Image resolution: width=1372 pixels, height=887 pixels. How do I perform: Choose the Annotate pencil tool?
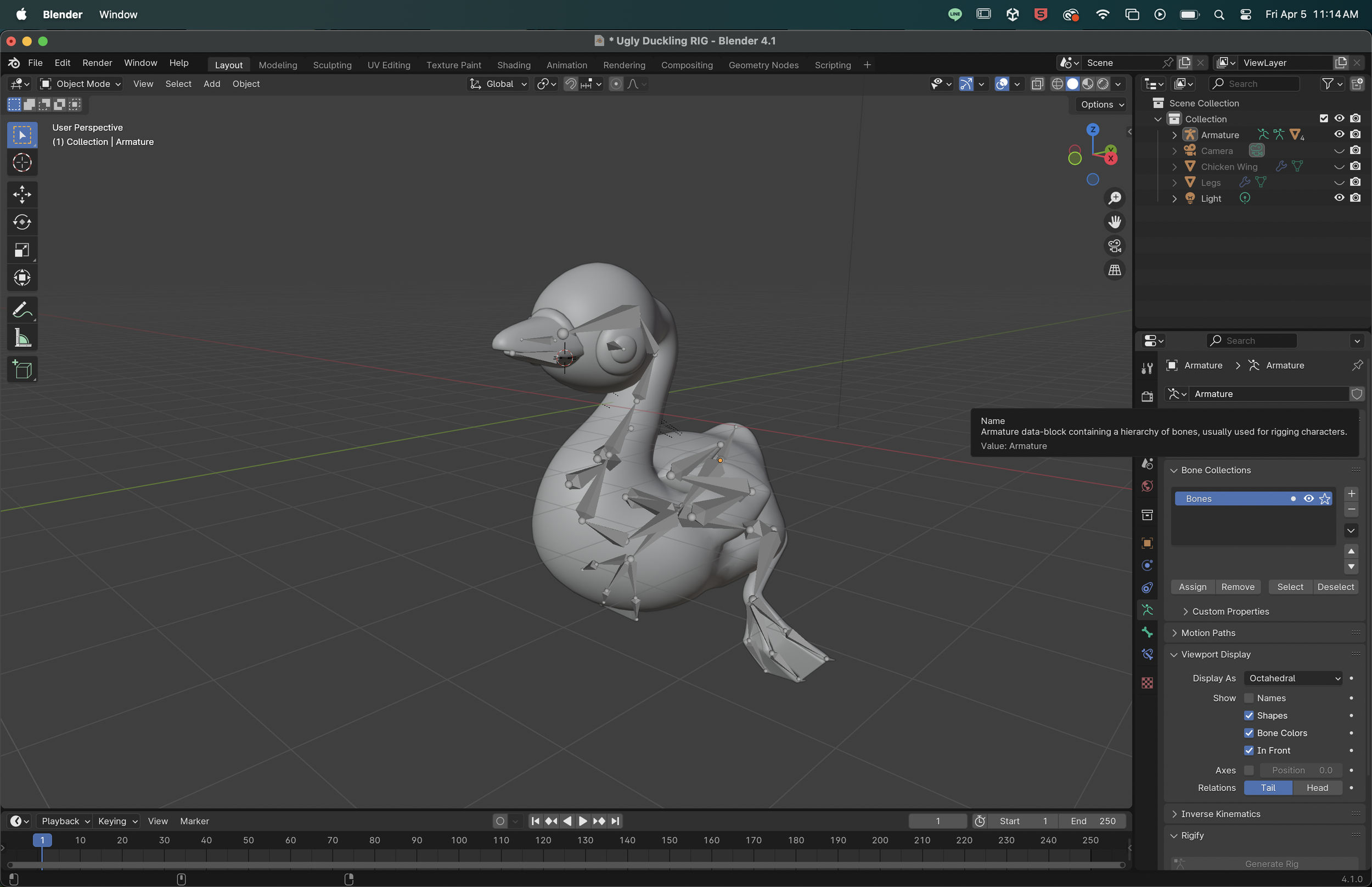(x=22, y=310)
